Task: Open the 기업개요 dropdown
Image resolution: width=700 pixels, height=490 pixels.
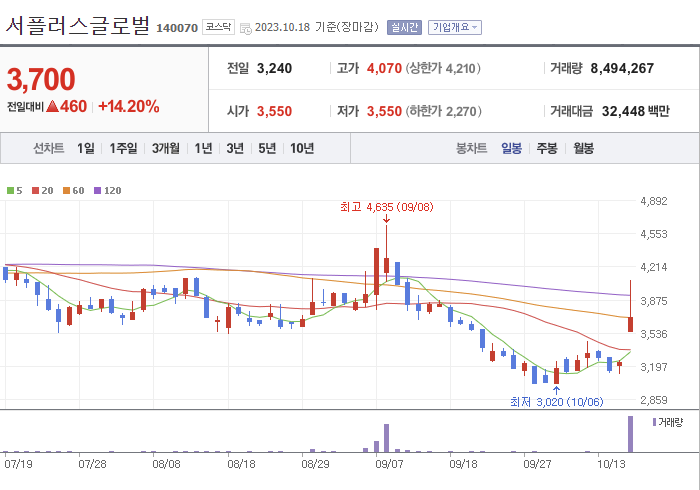Action: (x=454, y=27)
